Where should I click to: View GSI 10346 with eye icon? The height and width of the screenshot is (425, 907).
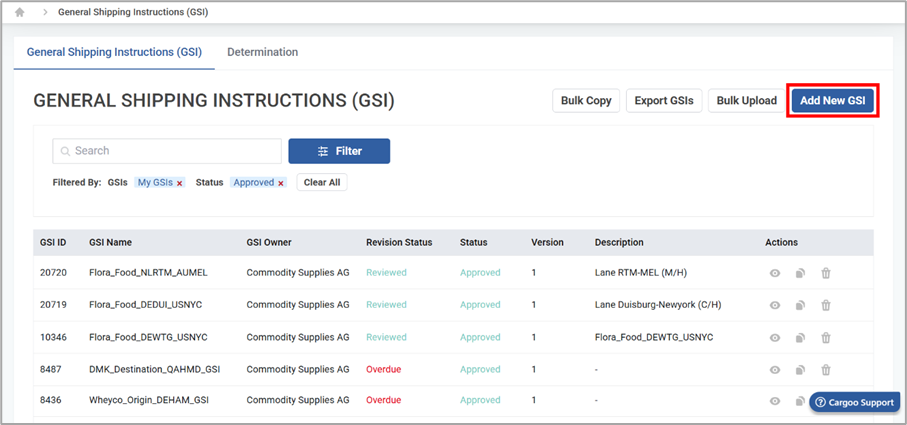click(x=775, y=338)
